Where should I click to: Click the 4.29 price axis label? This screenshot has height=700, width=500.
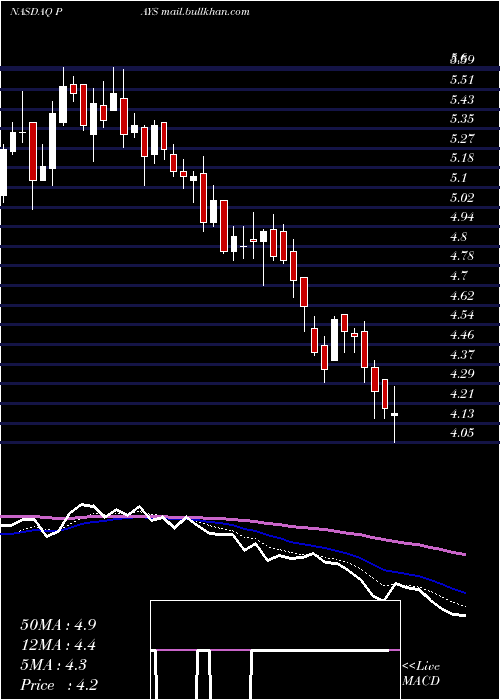tap(462, 375)
